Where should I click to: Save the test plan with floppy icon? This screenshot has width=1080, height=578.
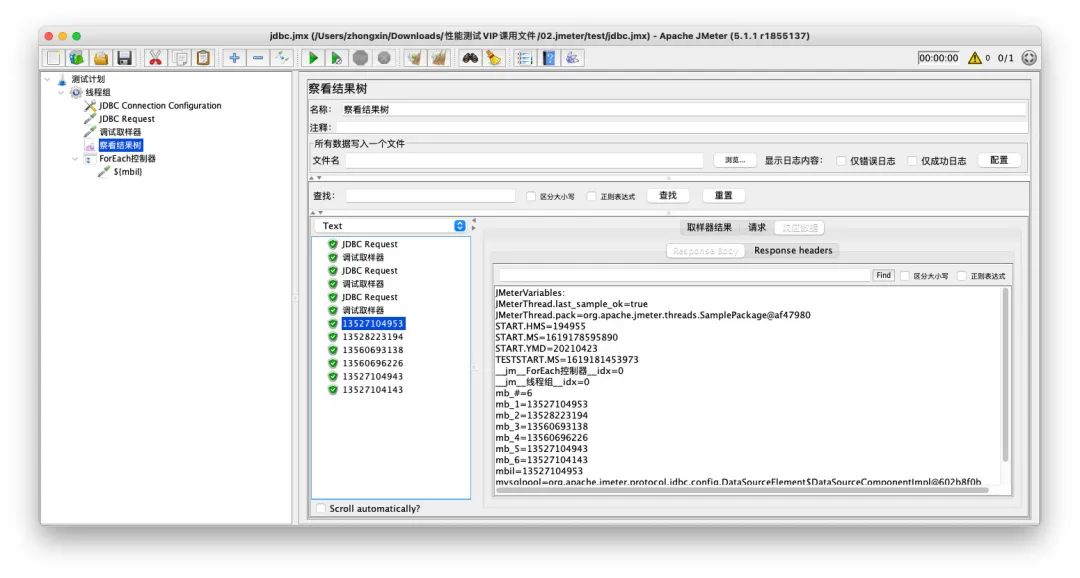click(x=125, y=59)
